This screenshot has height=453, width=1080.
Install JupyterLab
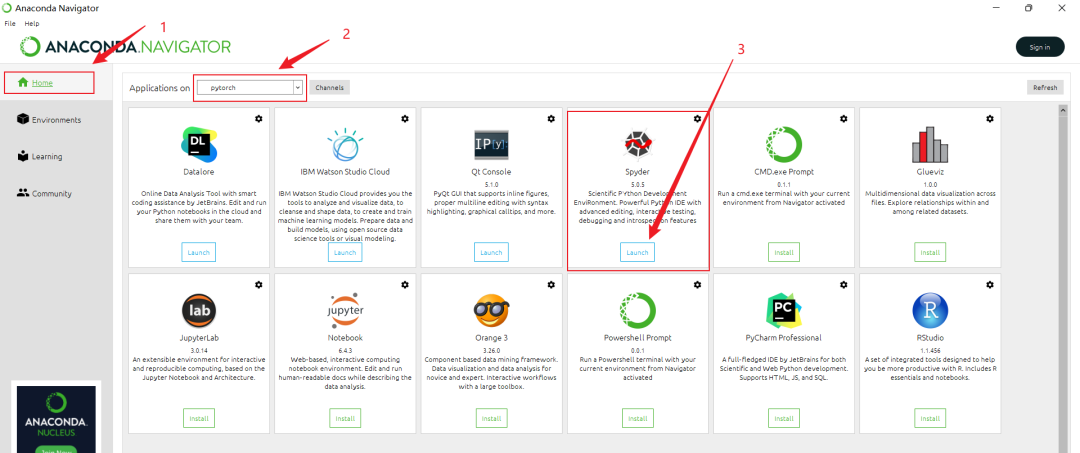[199, 418]
